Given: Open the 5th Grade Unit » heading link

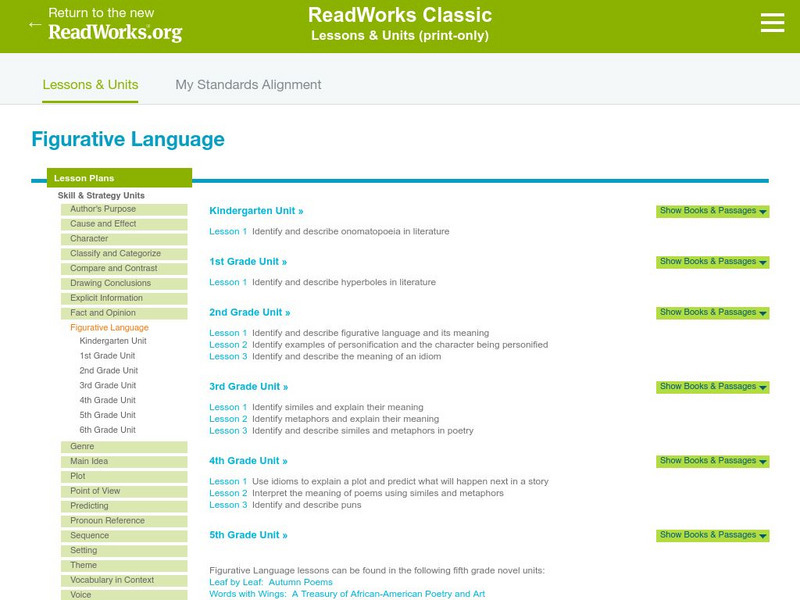Looking at the screenshot, I should 248,535.
